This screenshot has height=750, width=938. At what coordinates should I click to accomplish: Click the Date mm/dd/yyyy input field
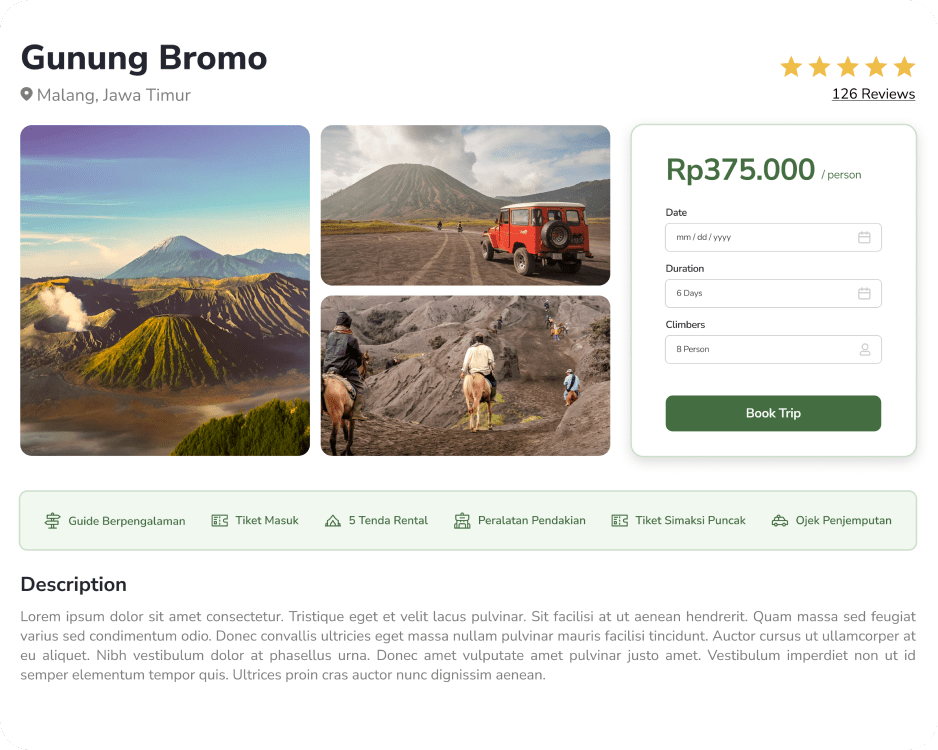pyautogui.click(x=760, y=237)
